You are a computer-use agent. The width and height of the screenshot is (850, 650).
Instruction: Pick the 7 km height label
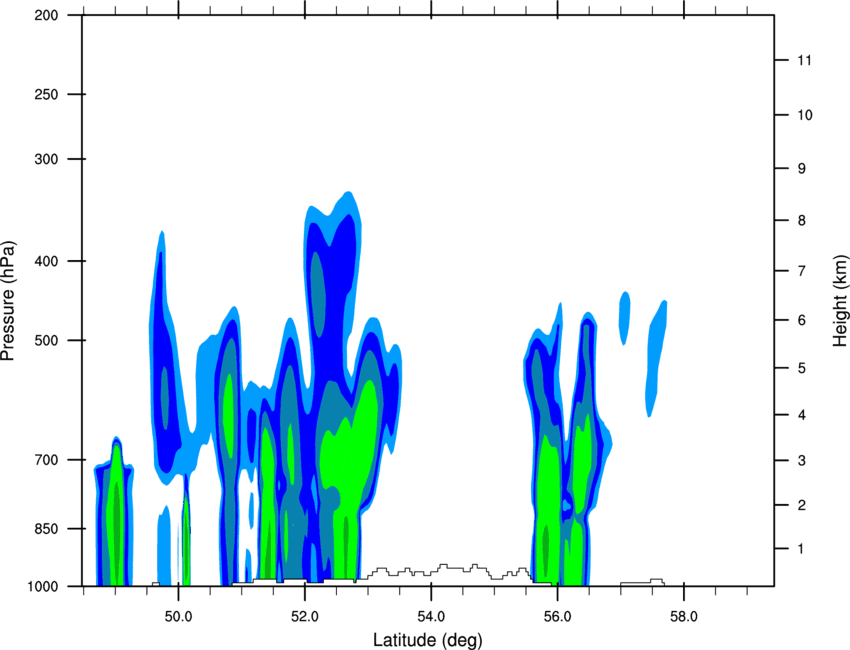pyautogui.click(x=802, y=271)
